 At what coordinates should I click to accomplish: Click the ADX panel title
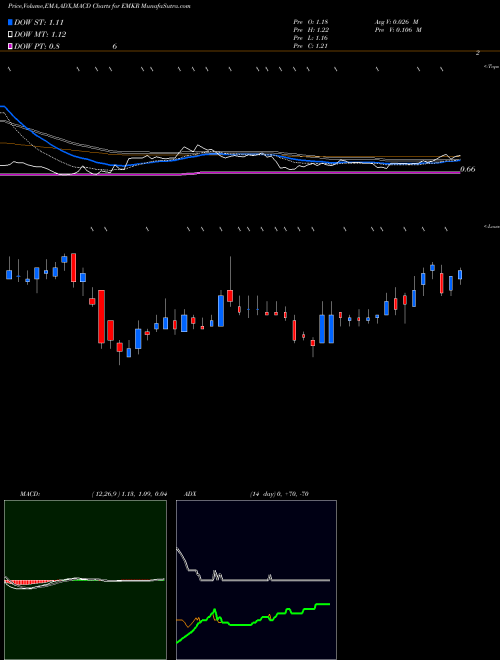[x=190, y=494]
